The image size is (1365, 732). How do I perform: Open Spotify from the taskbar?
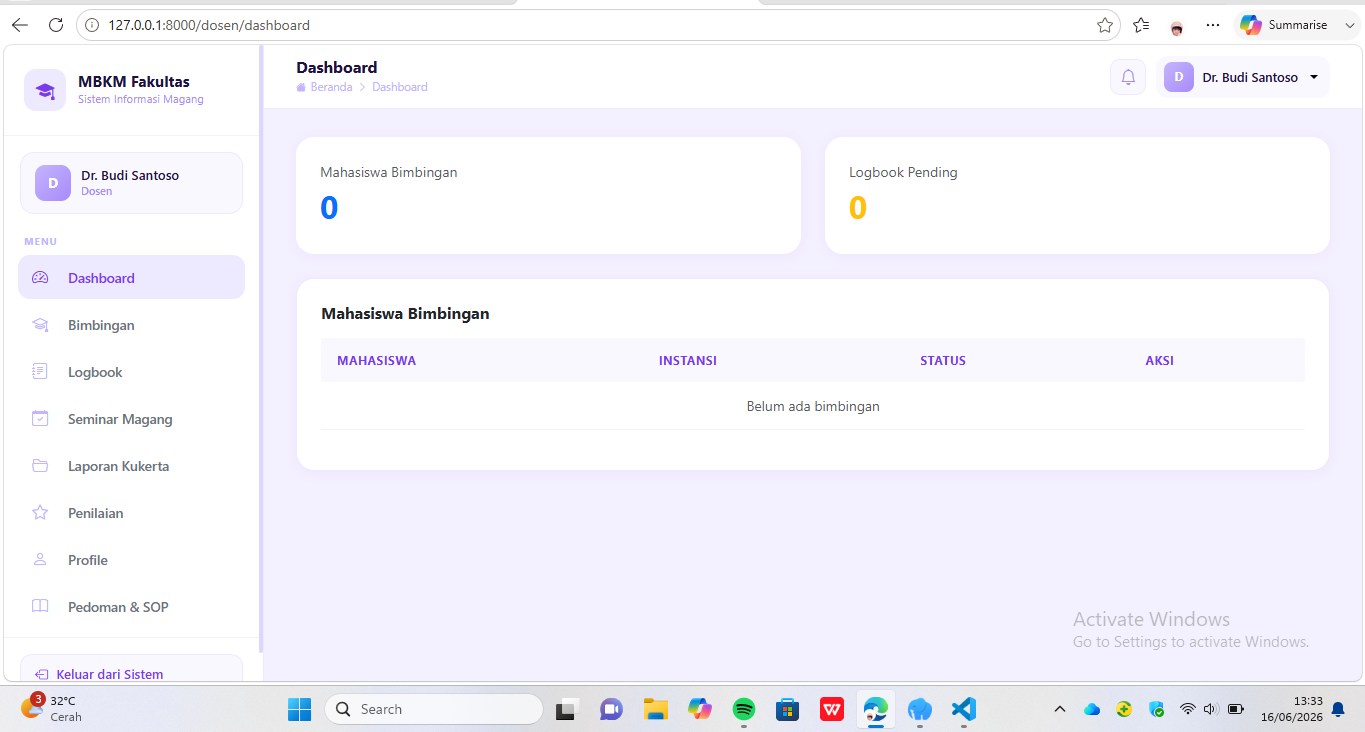pyautogui.click(x=744, y=709)
